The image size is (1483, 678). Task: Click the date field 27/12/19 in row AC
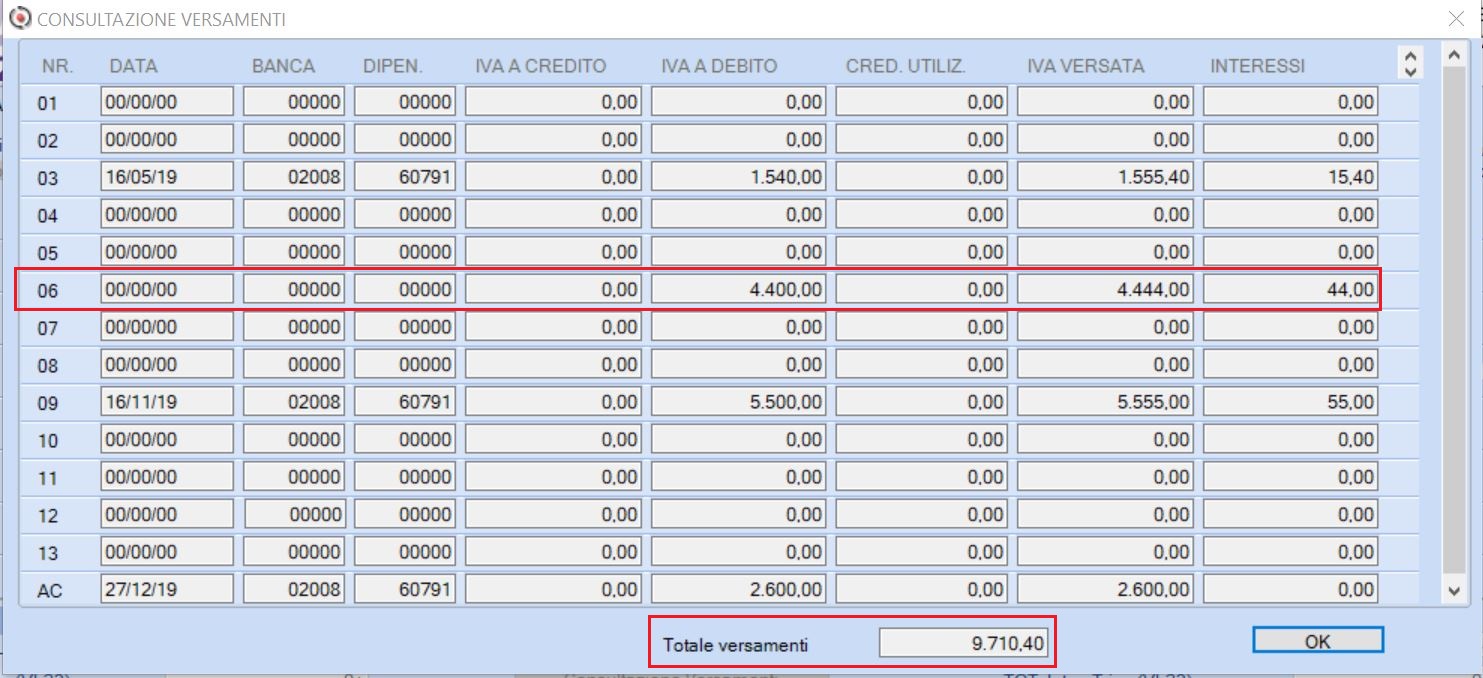(167, 590)
